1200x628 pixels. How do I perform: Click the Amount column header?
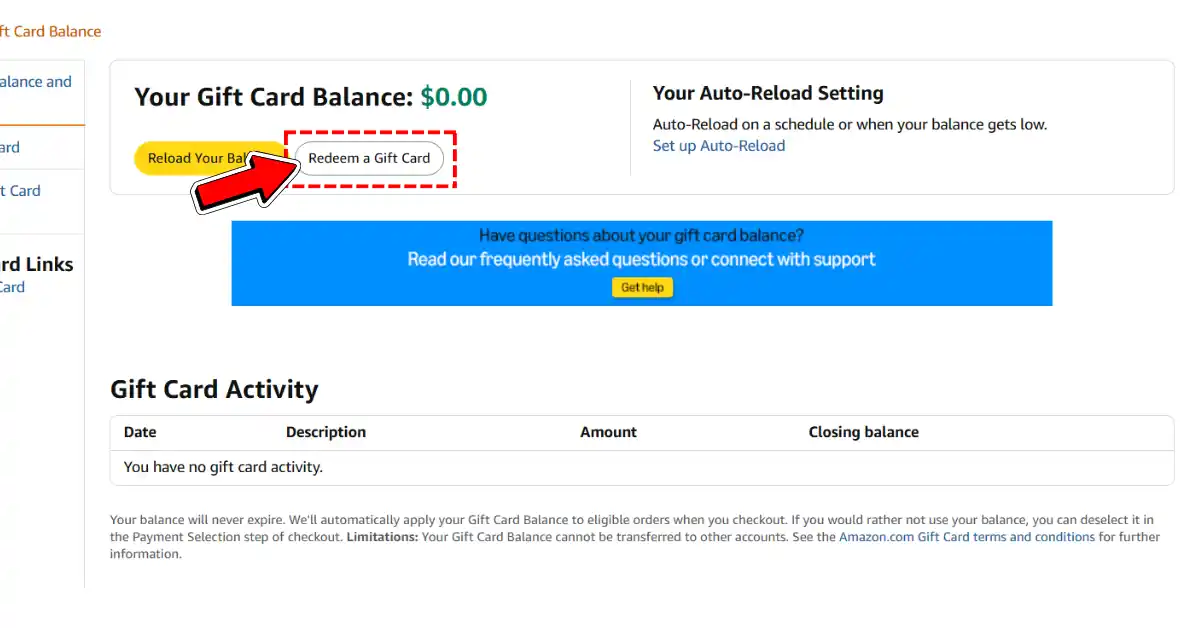coord(608,432)
